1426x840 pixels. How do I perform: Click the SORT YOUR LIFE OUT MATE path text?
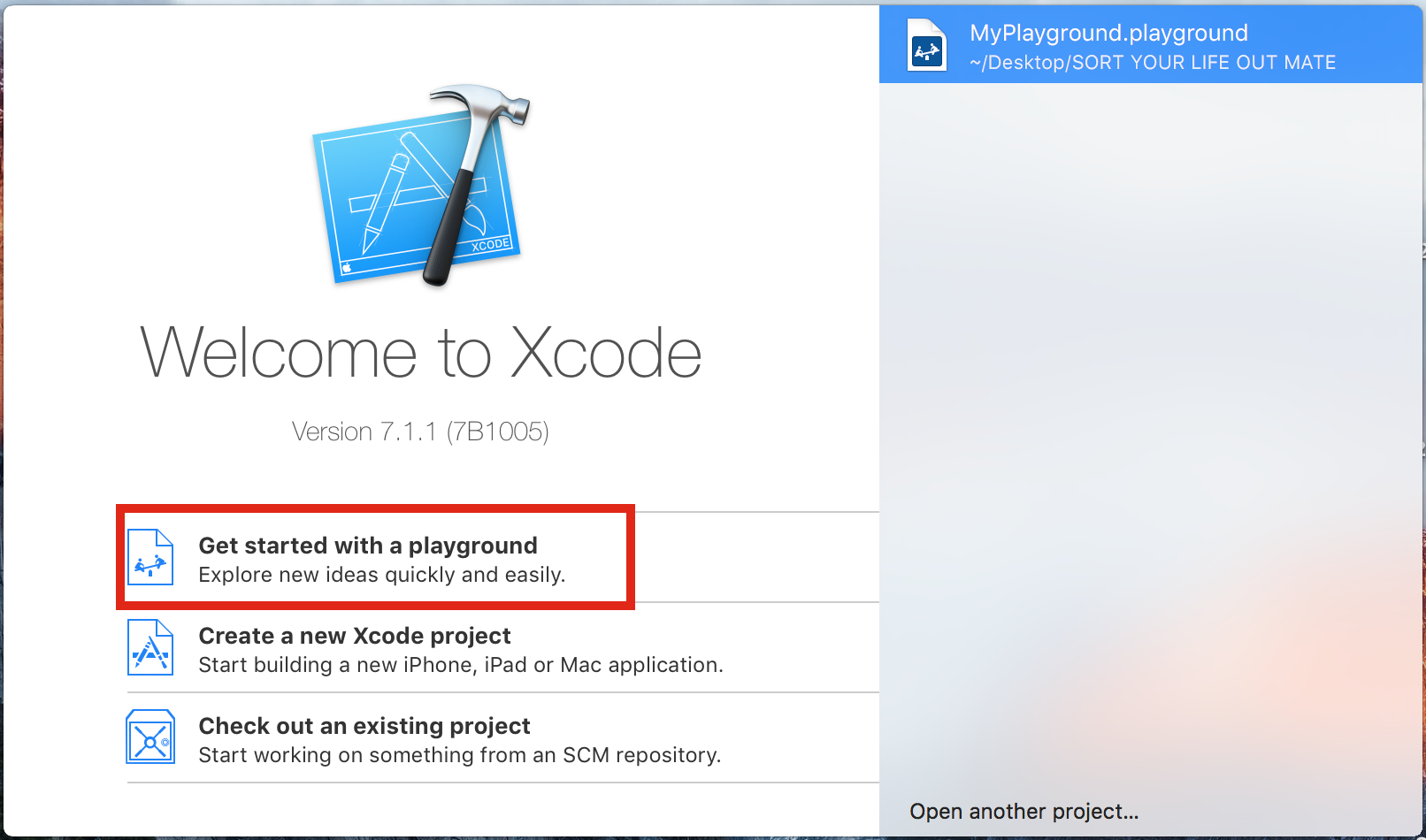click(1150, 62)
